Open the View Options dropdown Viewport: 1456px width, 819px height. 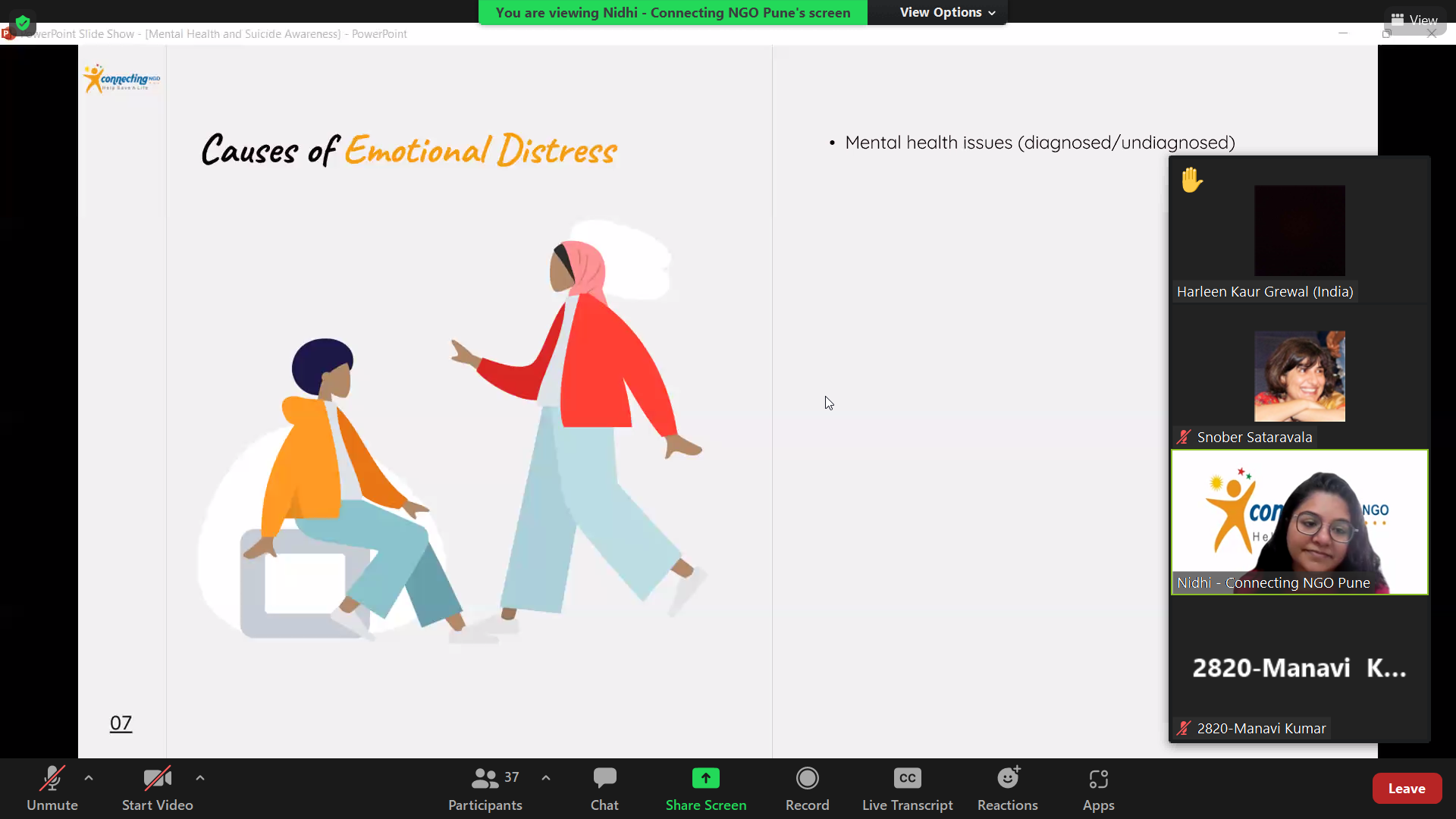pyautogui.click(x=947, y=12)
